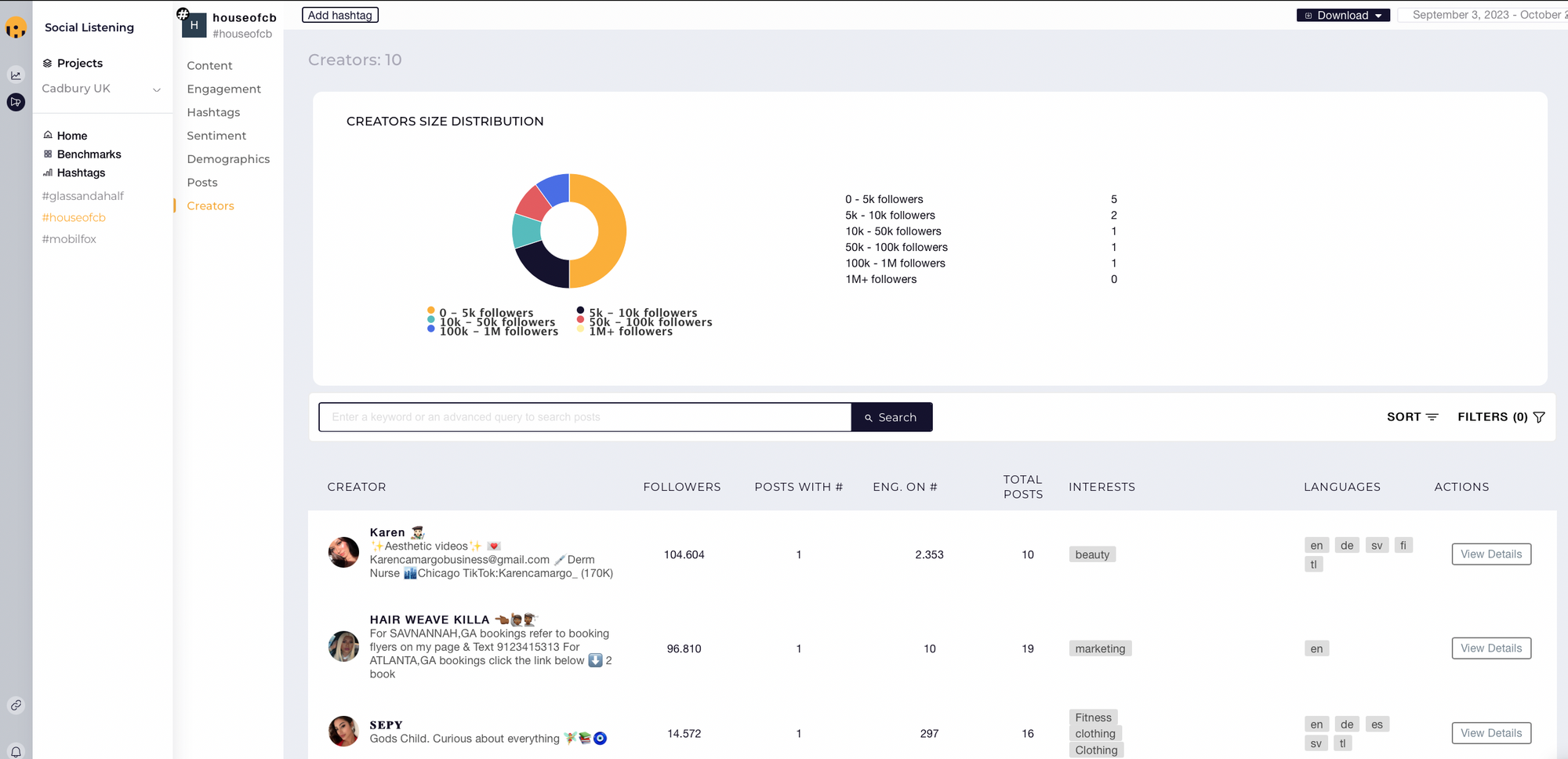Click the TOTAL POSTS column header
The height and width of the screenshot is (759, 1568).
coord(1023,487)
